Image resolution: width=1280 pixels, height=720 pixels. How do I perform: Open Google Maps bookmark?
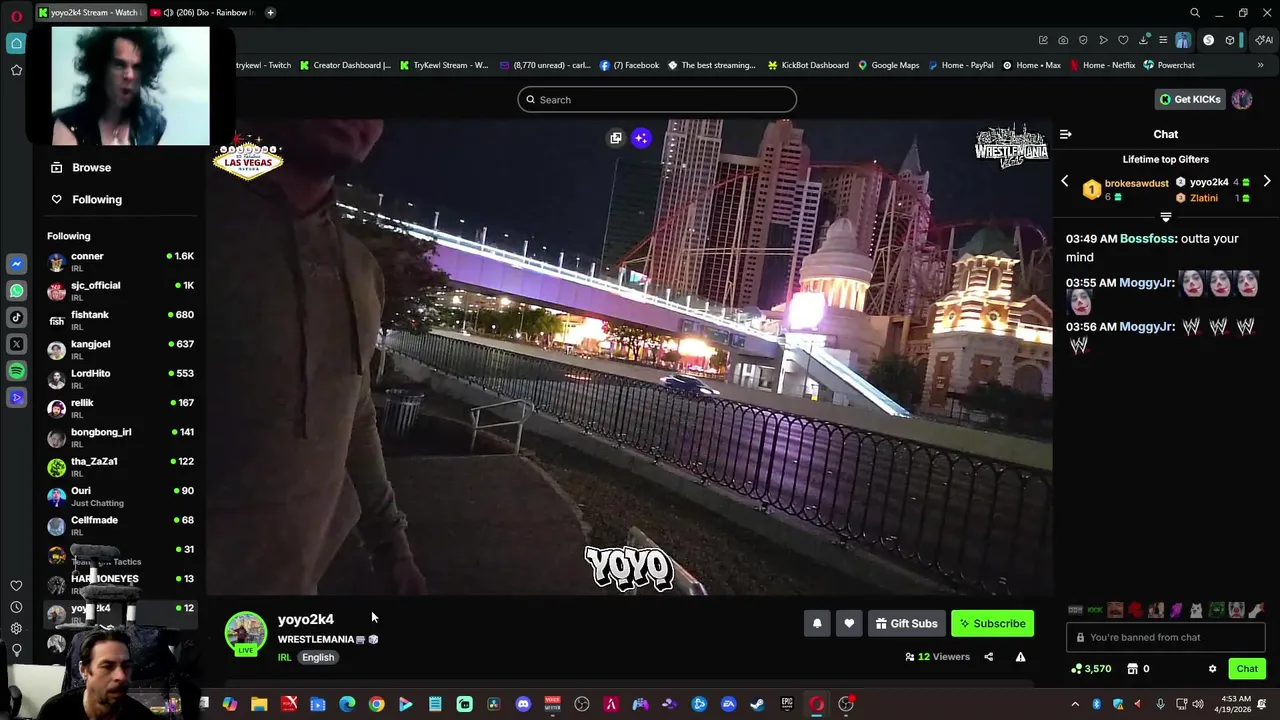(x=888, y=65)
